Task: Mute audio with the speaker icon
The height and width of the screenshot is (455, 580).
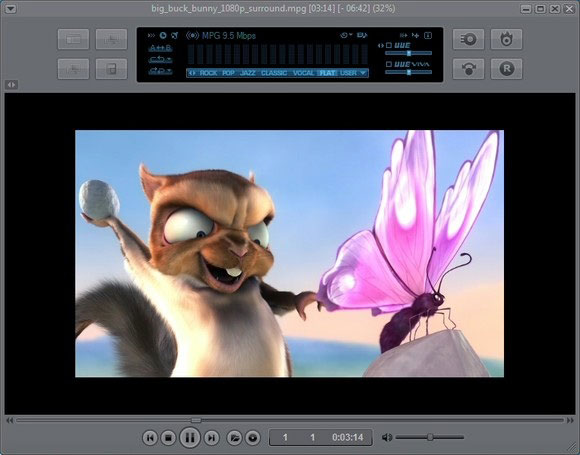Action: click(387, 438)
